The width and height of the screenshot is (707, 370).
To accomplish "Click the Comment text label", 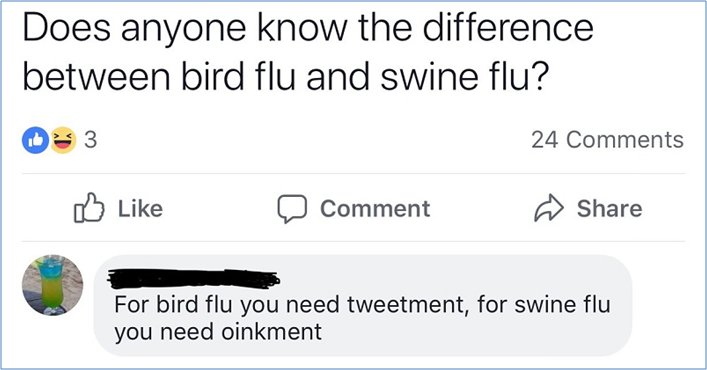I will 375,209.
